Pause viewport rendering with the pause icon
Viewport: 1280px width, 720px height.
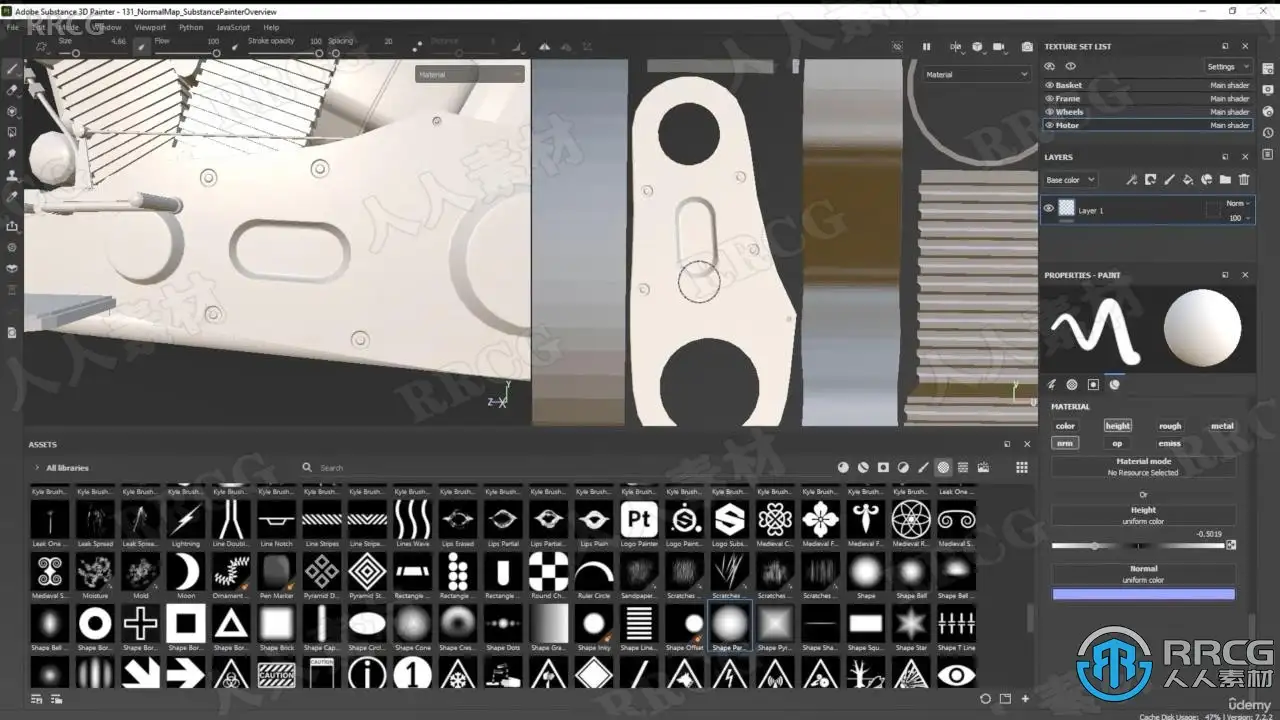click(926, 47)
